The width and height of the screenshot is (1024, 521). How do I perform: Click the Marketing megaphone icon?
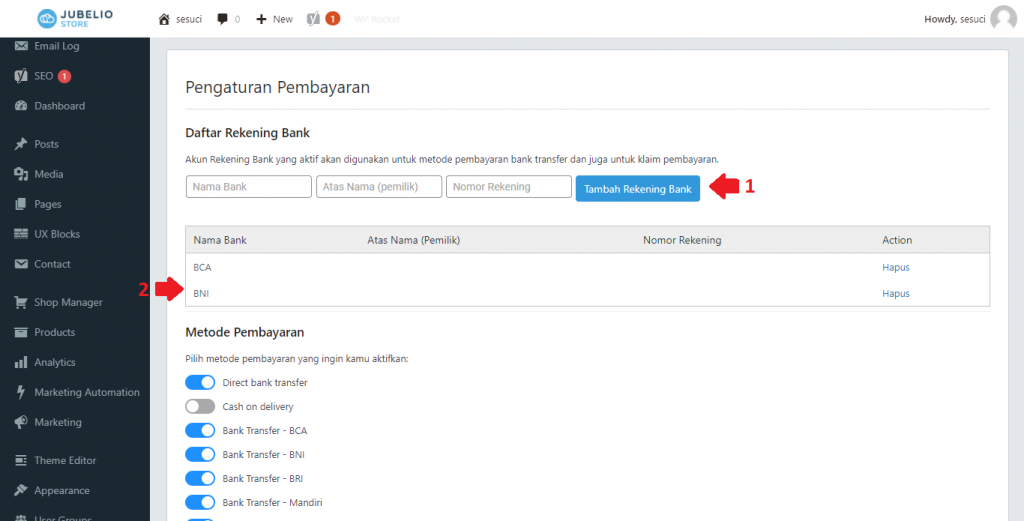point(21,422)
